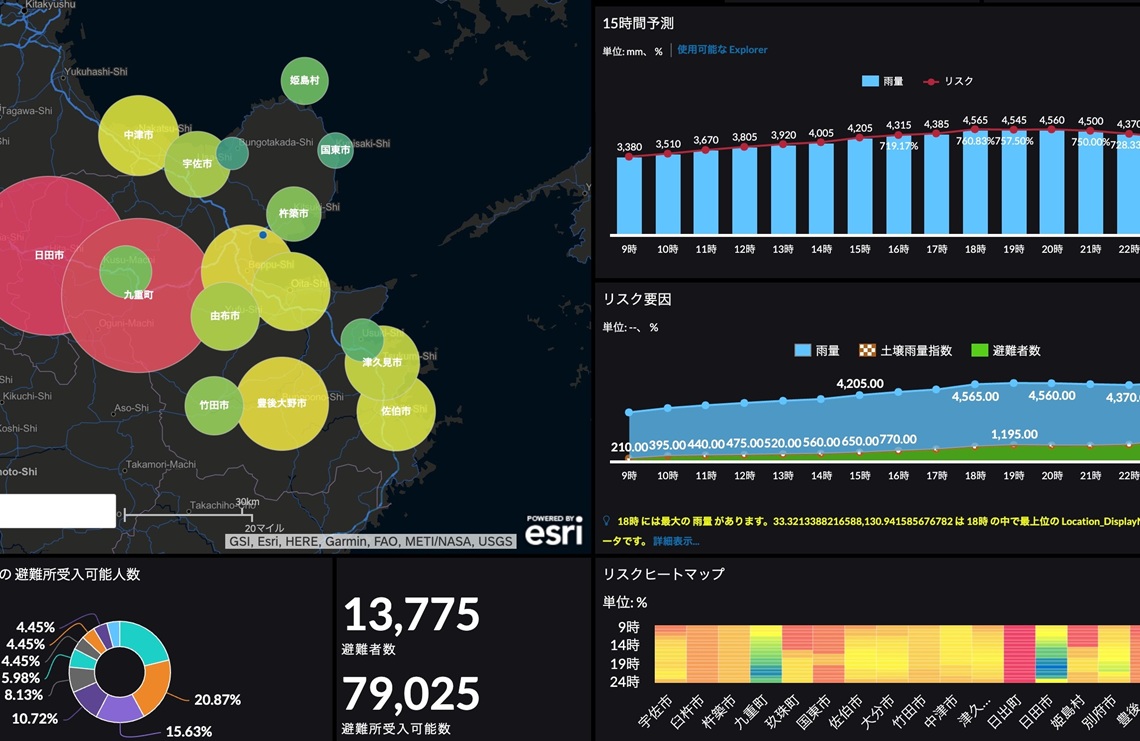Click the 詳細表示 link under insight text

[676, 541]
